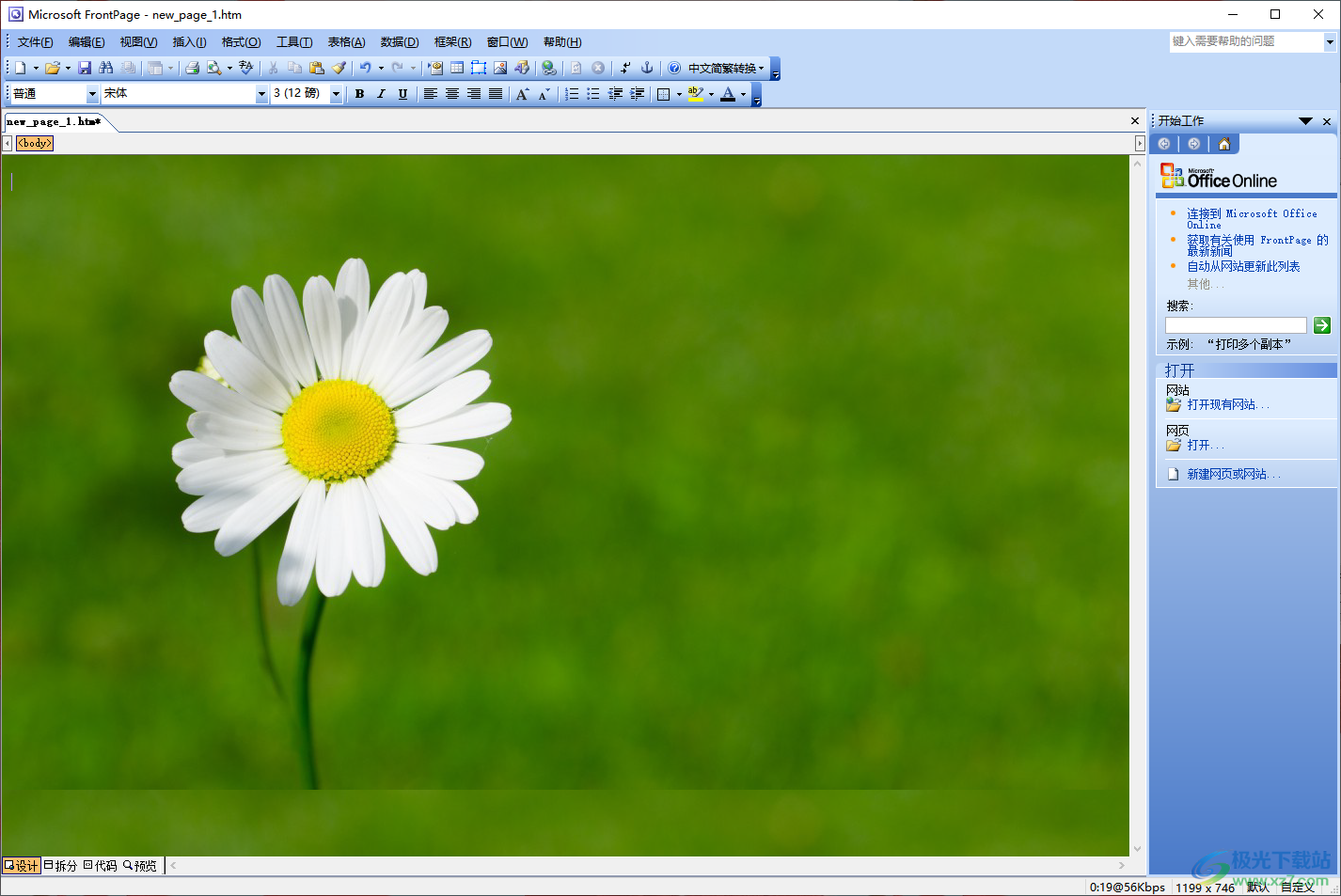Apply the yellow highlight color
Image resolution: width=1341 pixels, height=896 pixels.
pos(696,94)
